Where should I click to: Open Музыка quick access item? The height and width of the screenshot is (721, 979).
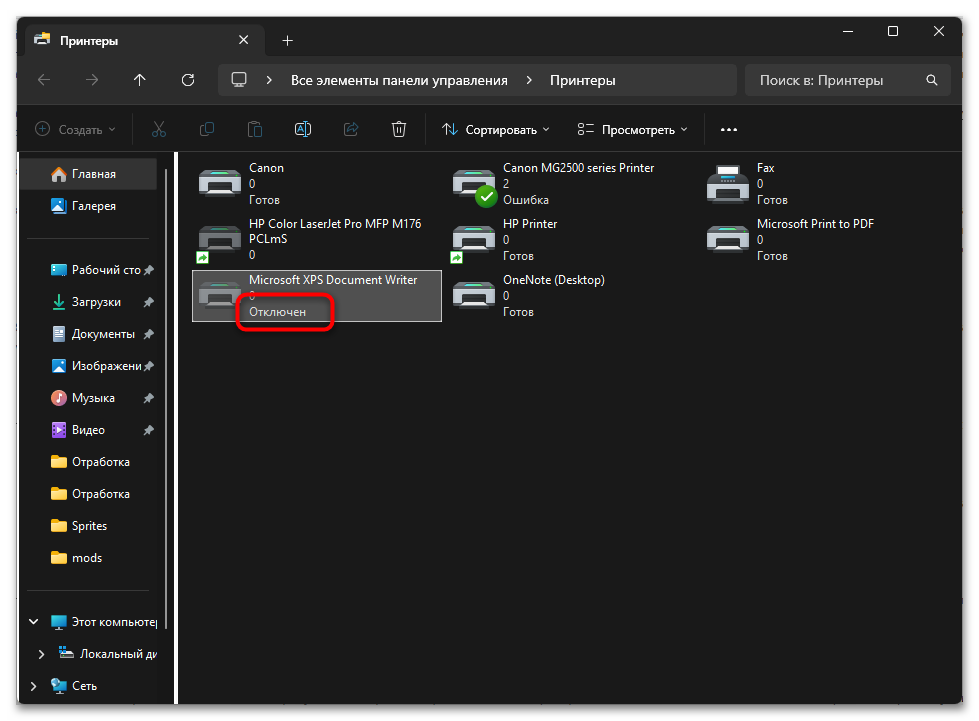tap(89, 398)
